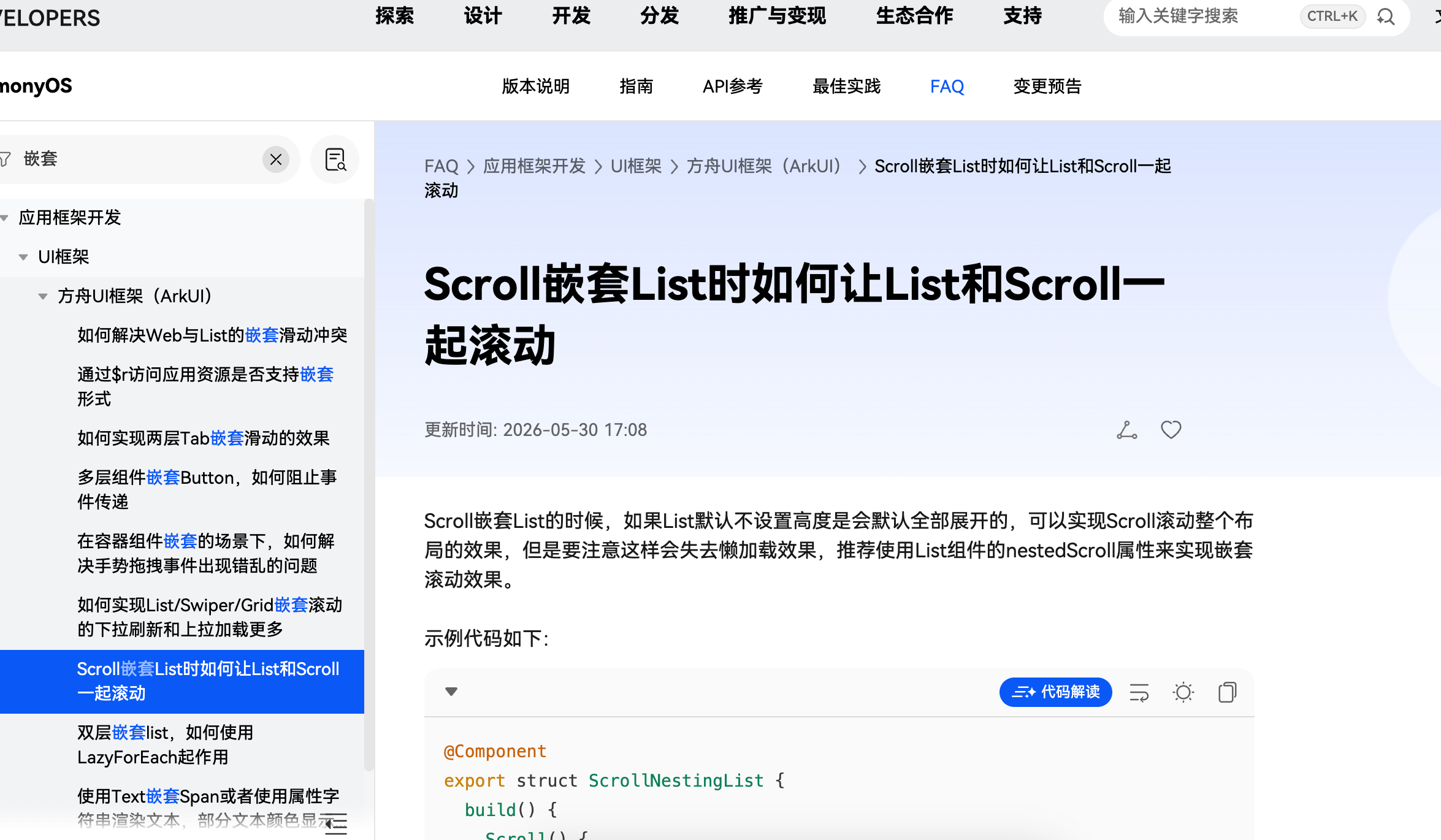The width and height of the screenshot is (1441, 840).
Task: Switch to the 版本说明 tab
Action: pyautogui.click(x=536, y=86)
